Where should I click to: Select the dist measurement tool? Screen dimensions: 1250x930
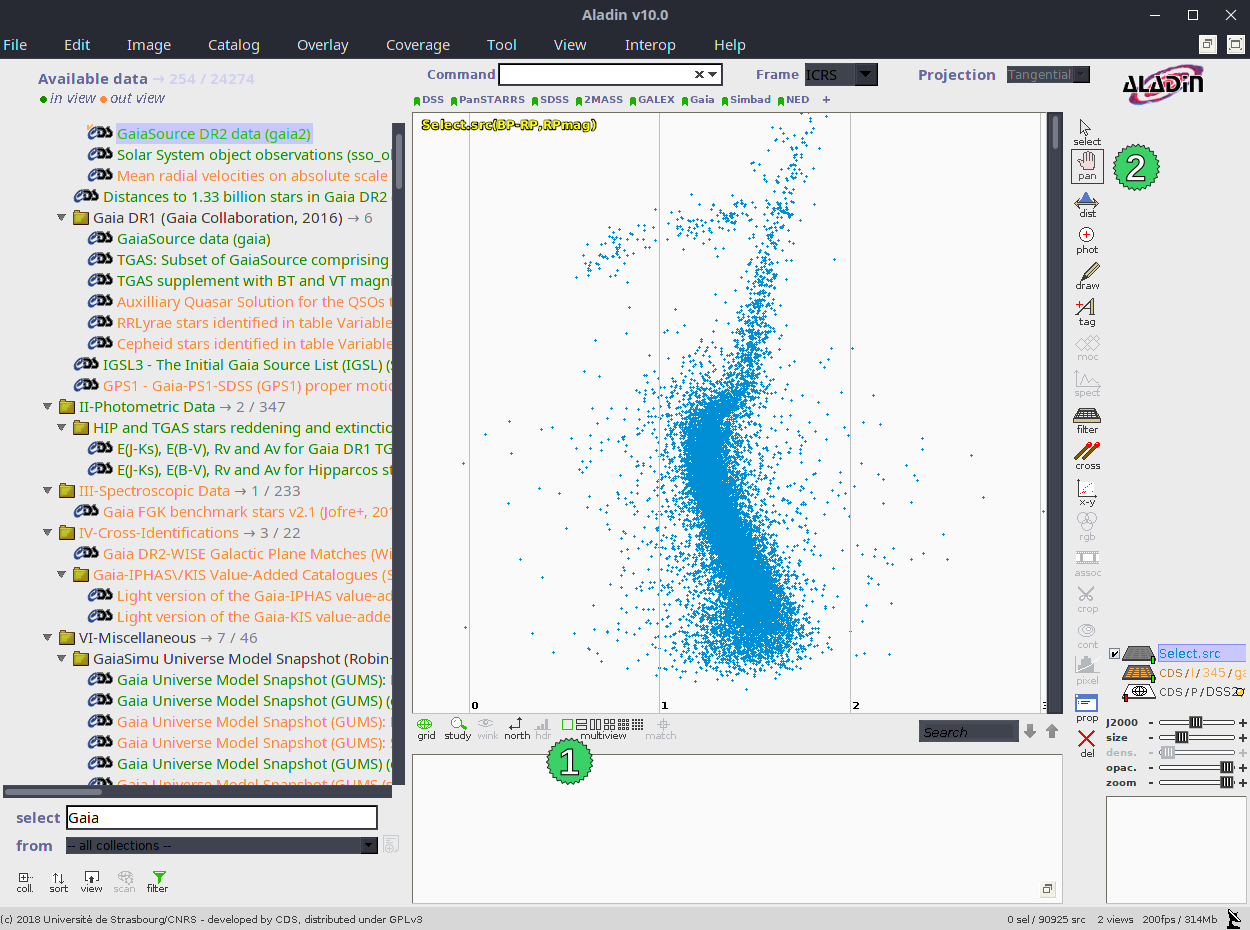pyautogui.click(x=1087, y=204)
